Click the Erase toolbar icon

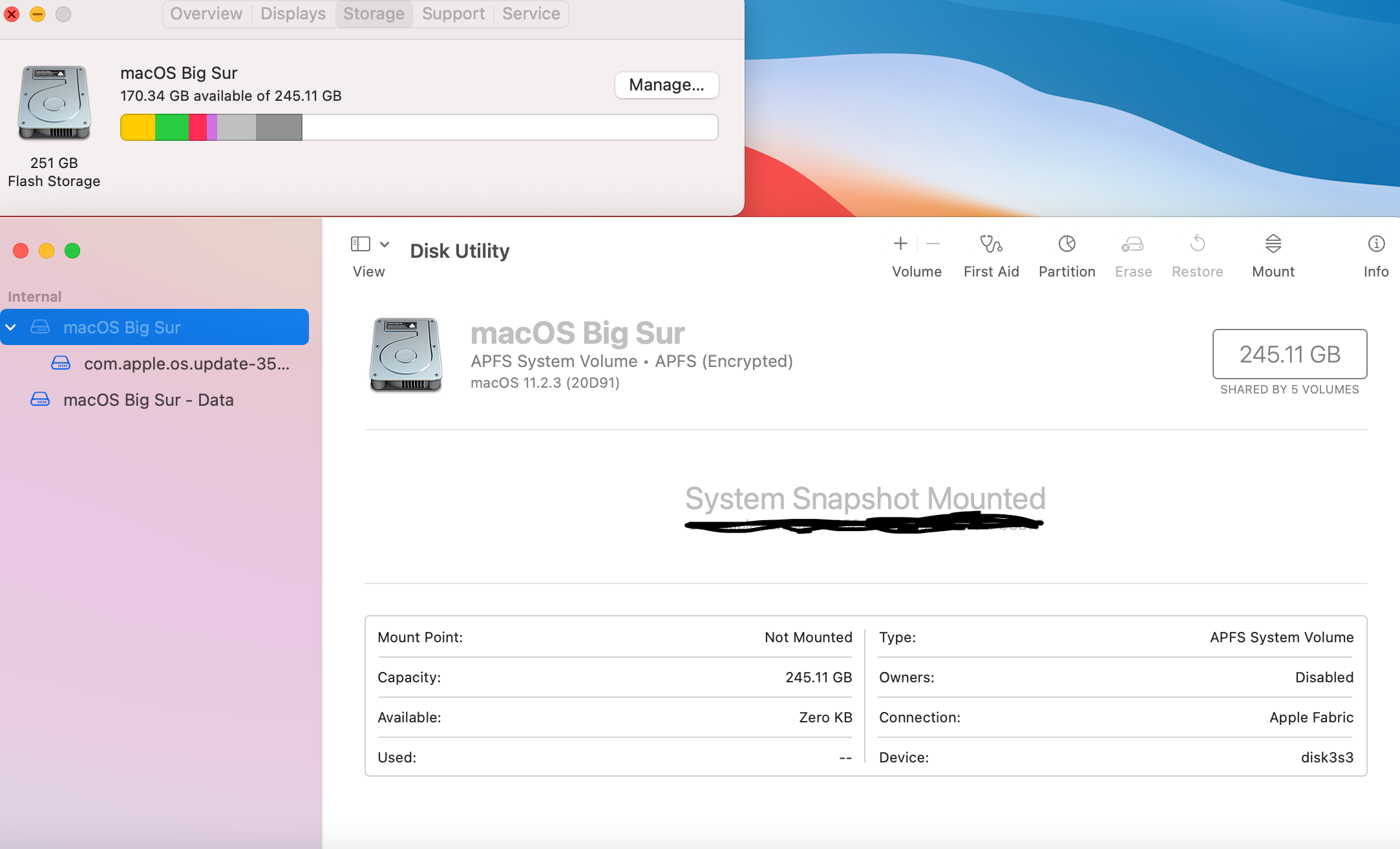point(1132,244)
